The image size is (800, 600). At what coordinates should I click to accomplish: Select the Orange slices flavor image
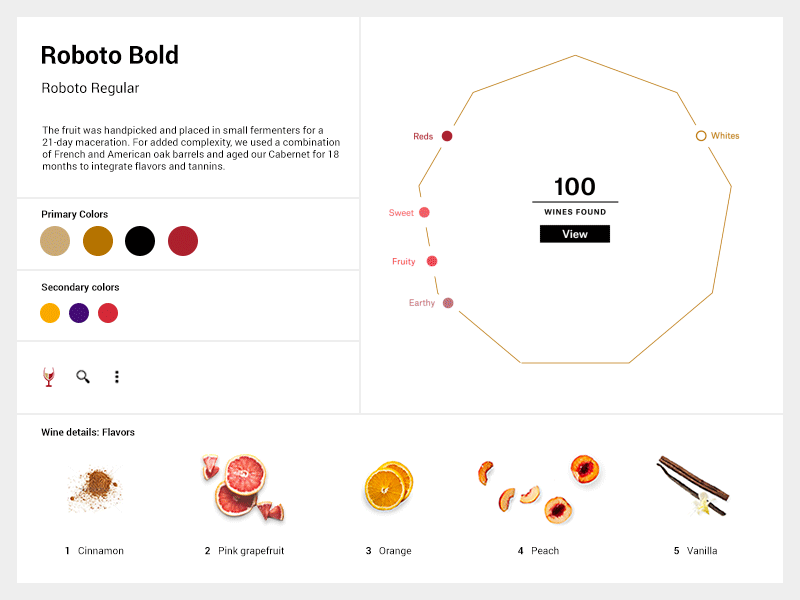(388, 487)
